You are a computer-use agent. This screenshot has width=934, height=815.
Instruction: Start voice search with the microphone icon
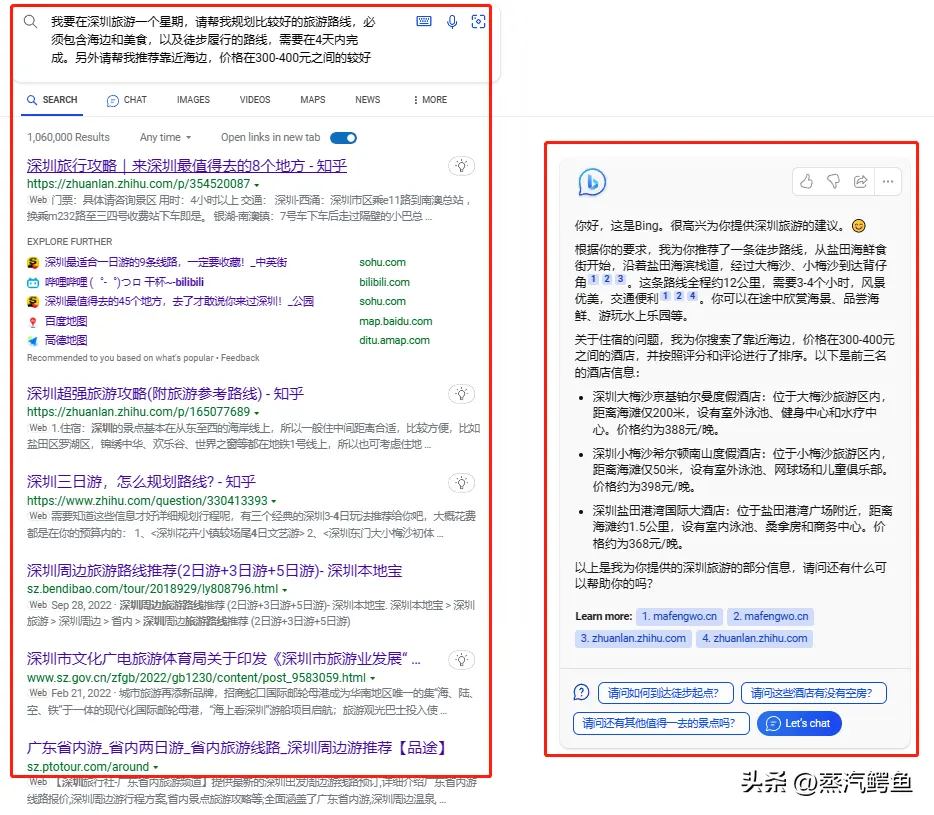[x=452, y=22]
